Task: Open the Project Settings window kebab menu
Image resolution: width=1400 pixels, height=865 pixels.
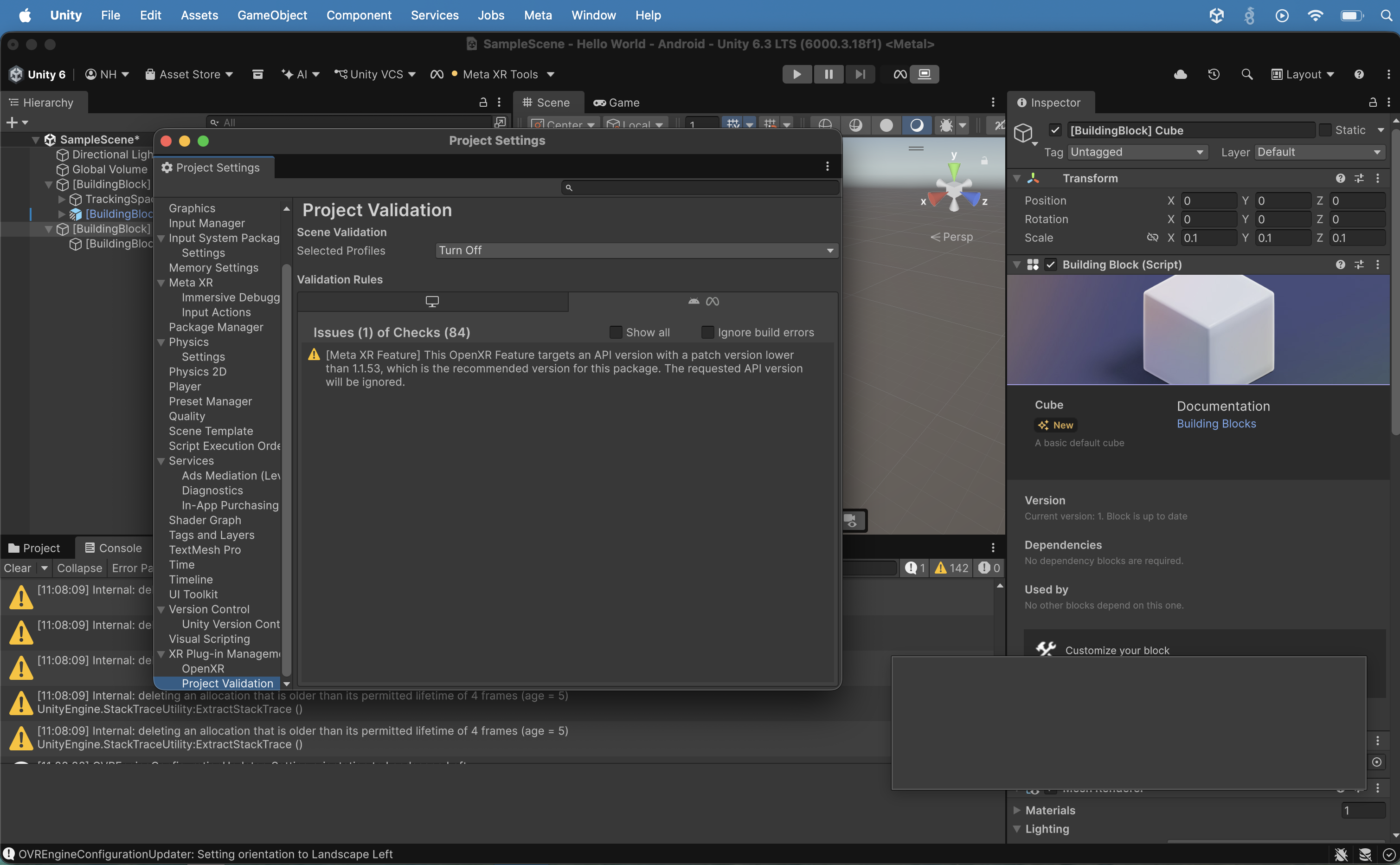Action: 827,167
